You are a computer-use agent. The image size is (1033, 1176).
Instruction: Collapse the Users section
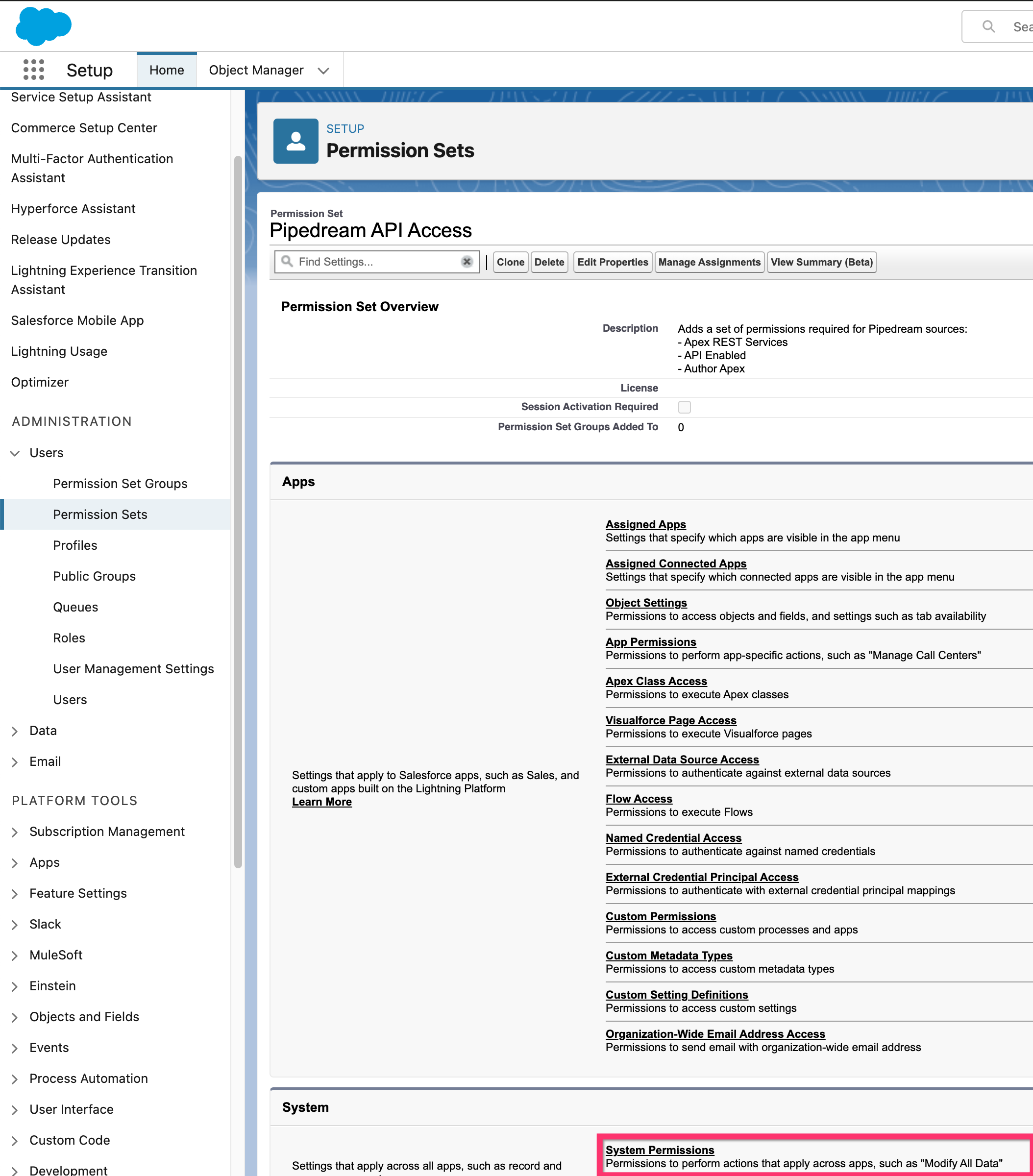(15, 453)
